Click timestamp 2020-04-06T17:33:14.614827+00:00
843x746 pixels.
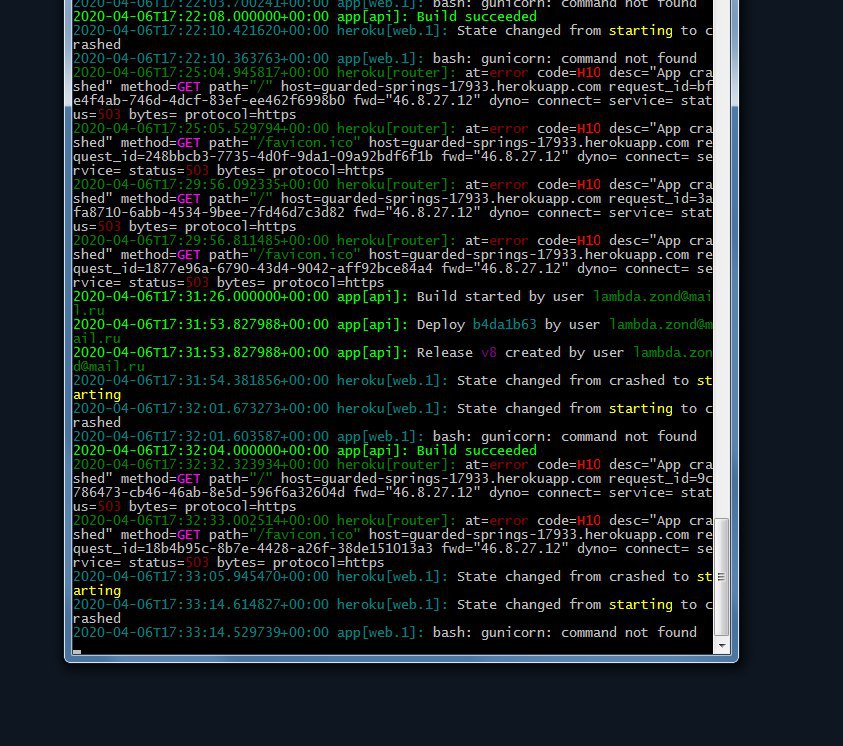click(201, 605)
